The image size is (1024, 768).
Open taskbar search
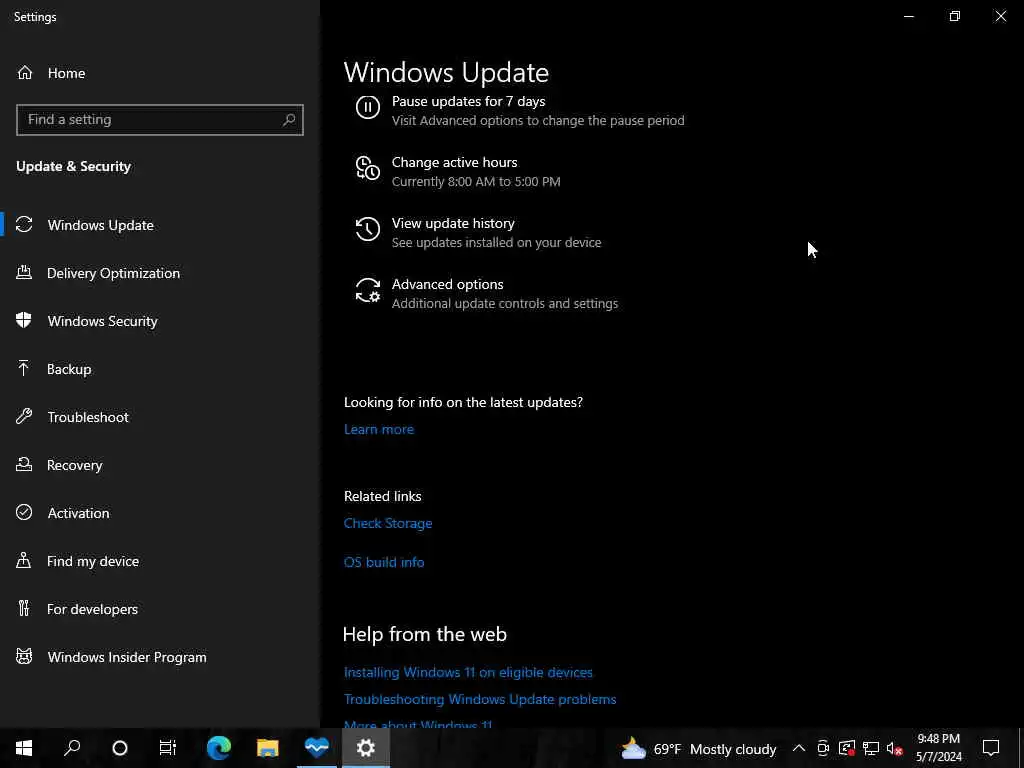72,748
